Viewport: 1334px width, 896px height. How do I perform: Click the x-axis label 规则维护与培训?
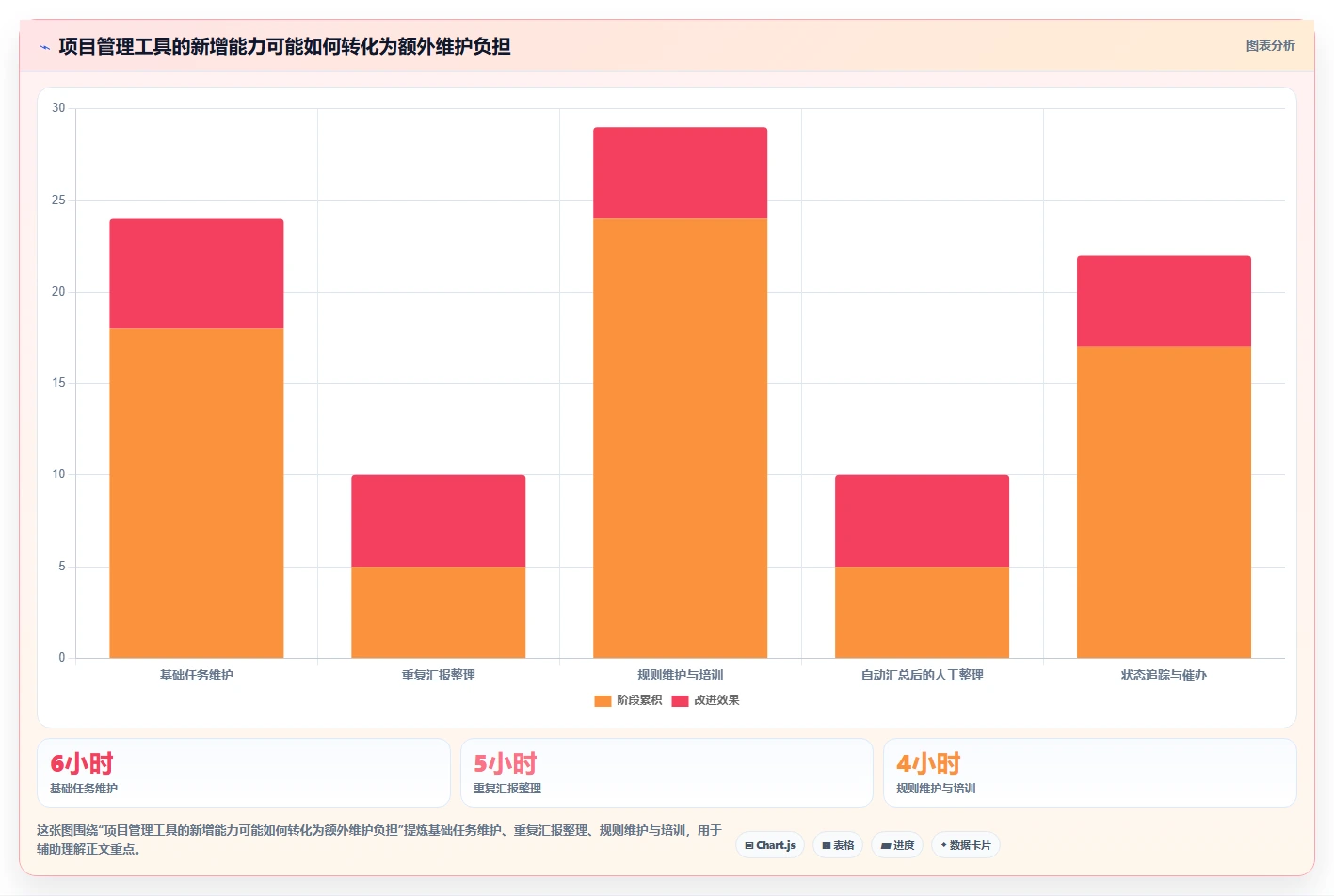(x=681, y=675)
